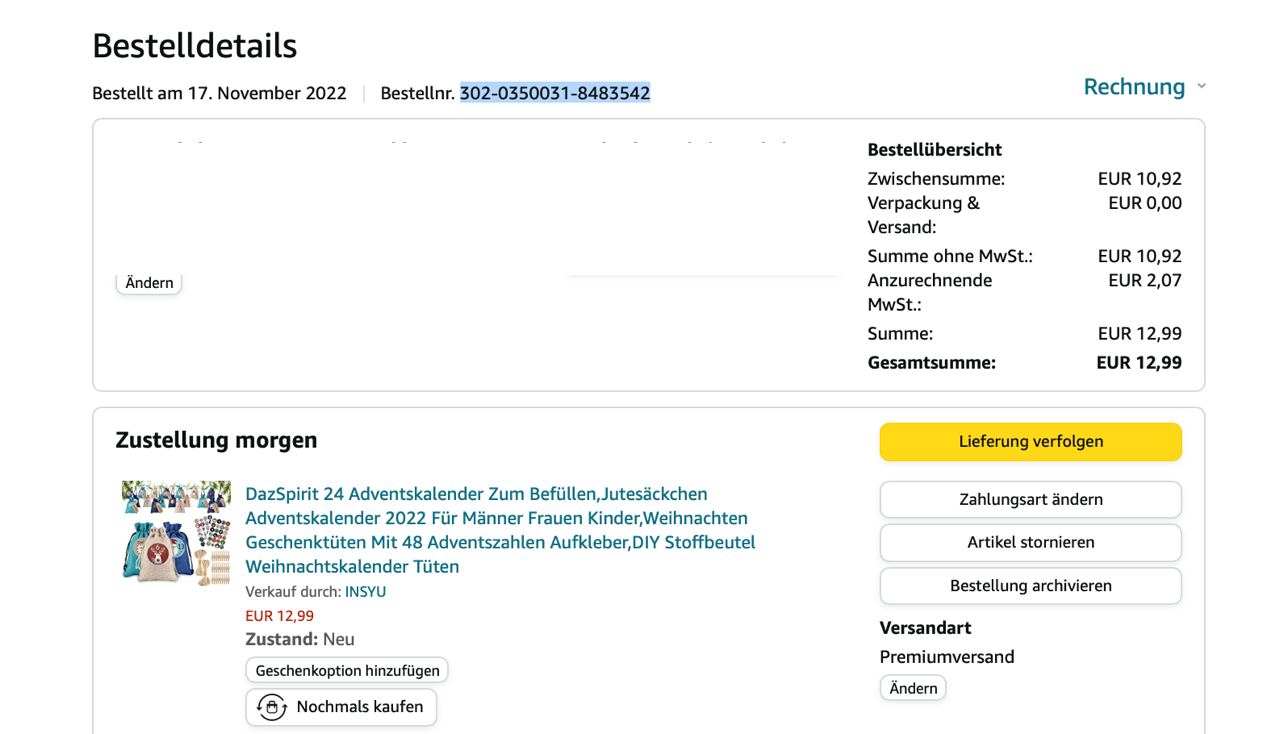Click Zahlungsart ändern button

(x=1030, y=499)
